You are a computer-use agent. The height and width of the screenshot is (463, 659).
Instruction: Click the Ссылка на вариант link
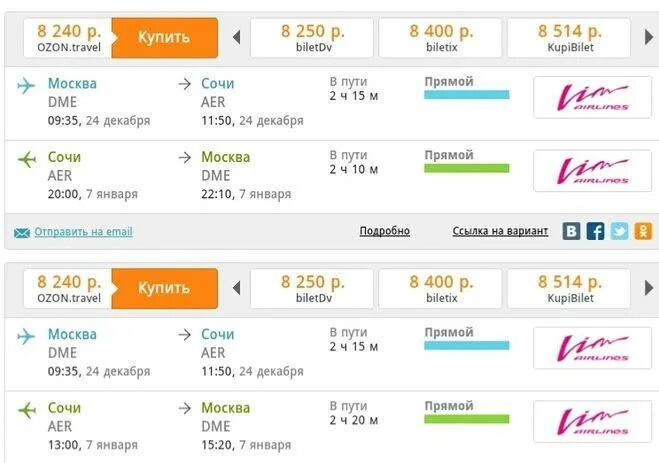pyautogui.click(x=500, y=231)
